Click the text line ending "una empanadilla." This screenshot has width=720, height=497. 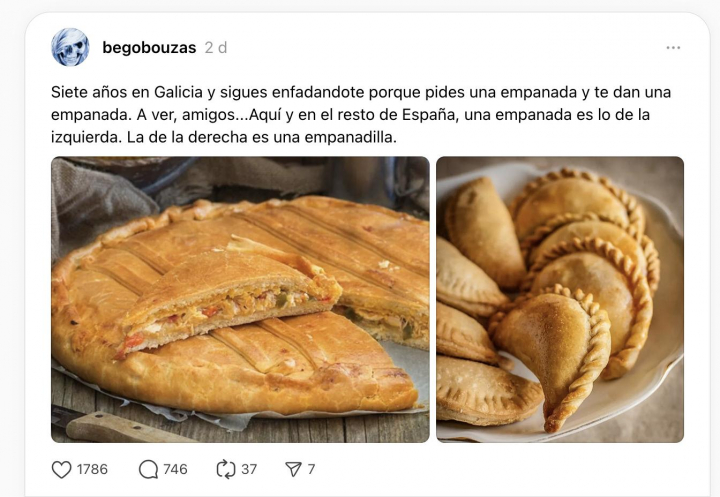[224, 137]
